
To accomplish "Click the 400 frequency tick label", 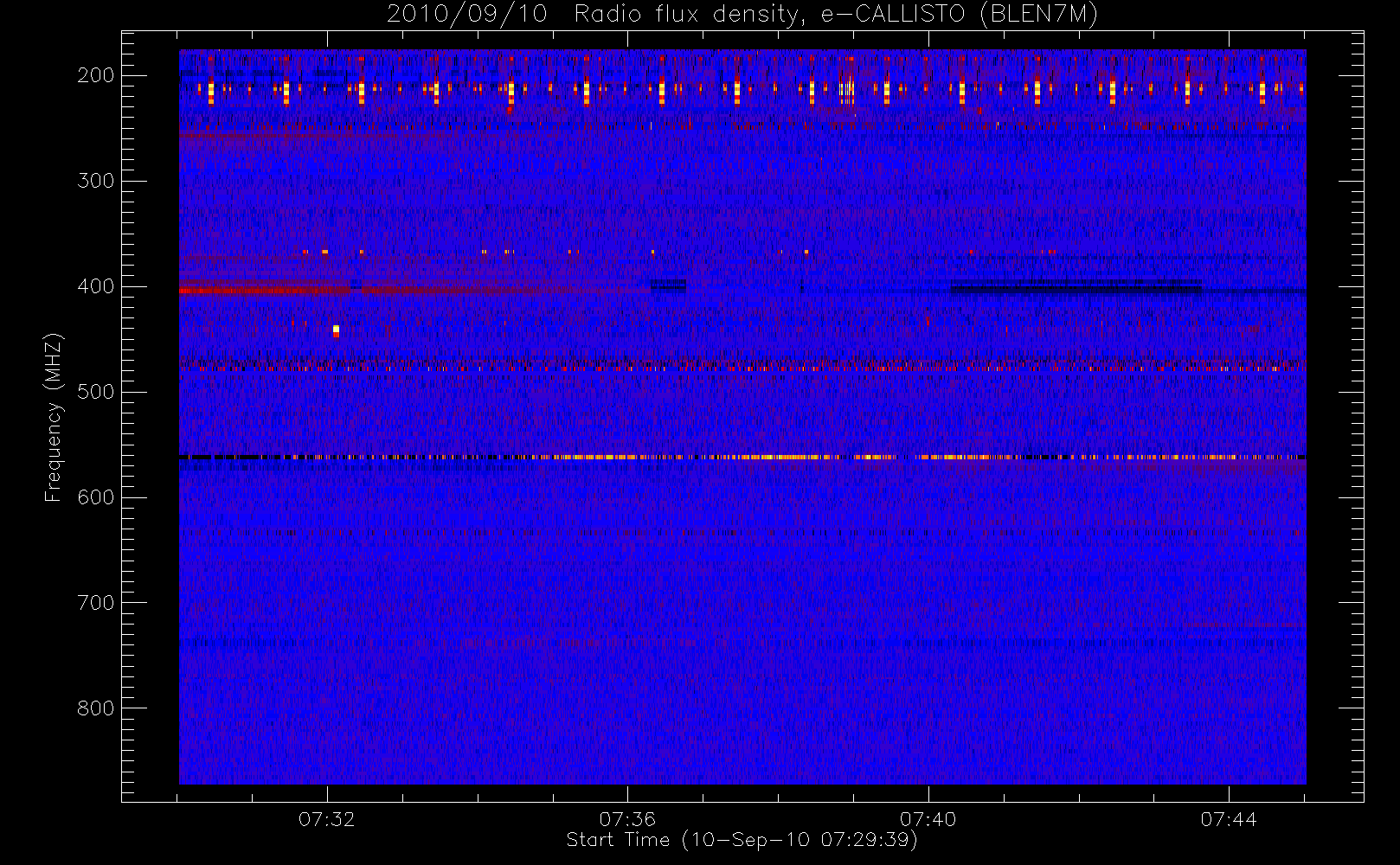I will coord(96,286).
